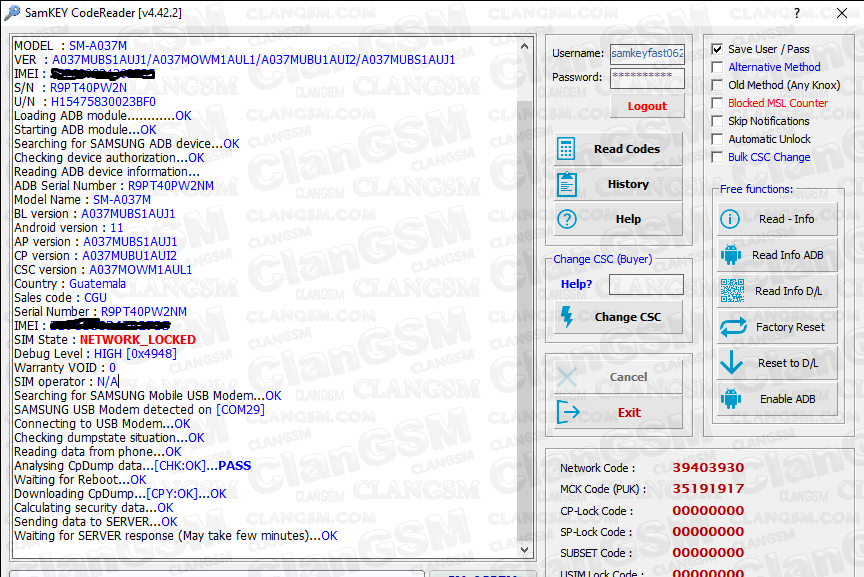This screenshot has height=577, width=864.
Task: Click the X icon beside Cancel
Action: [567, 377]
